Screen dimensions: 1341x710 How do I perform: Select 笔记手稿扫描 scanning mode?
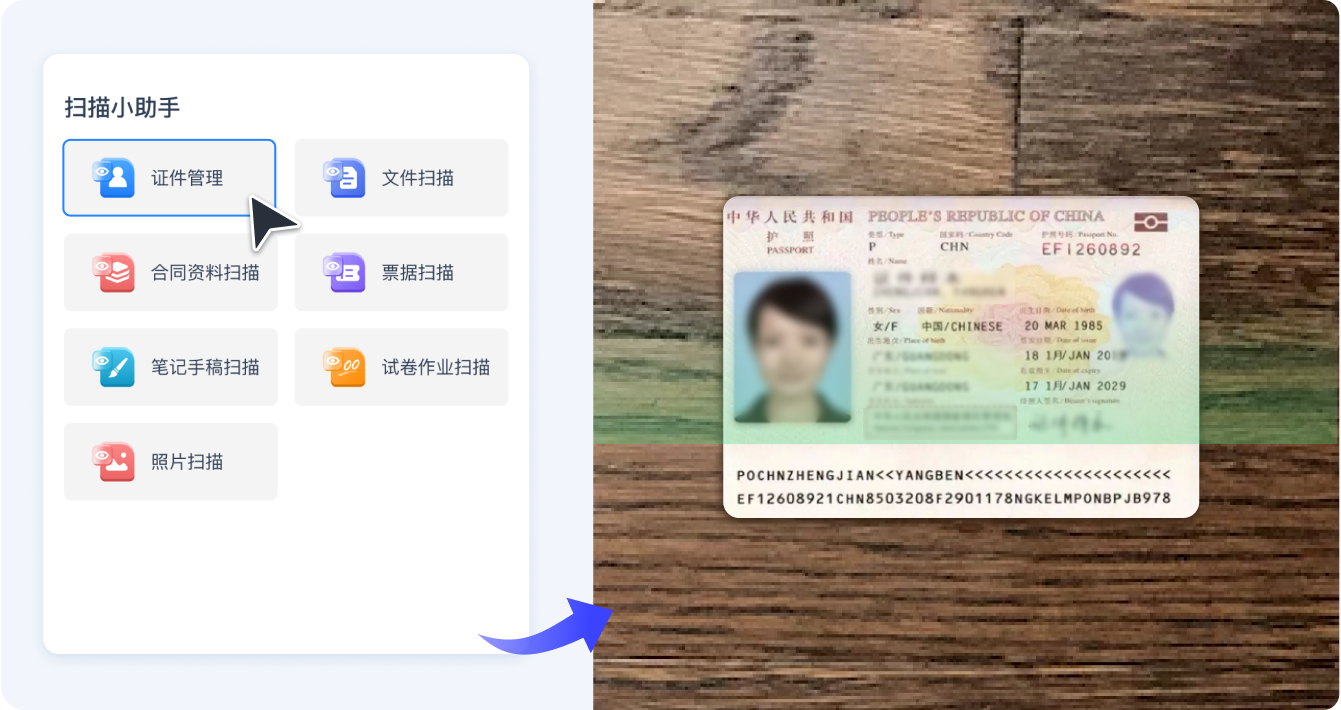click(x=171, y=367)
